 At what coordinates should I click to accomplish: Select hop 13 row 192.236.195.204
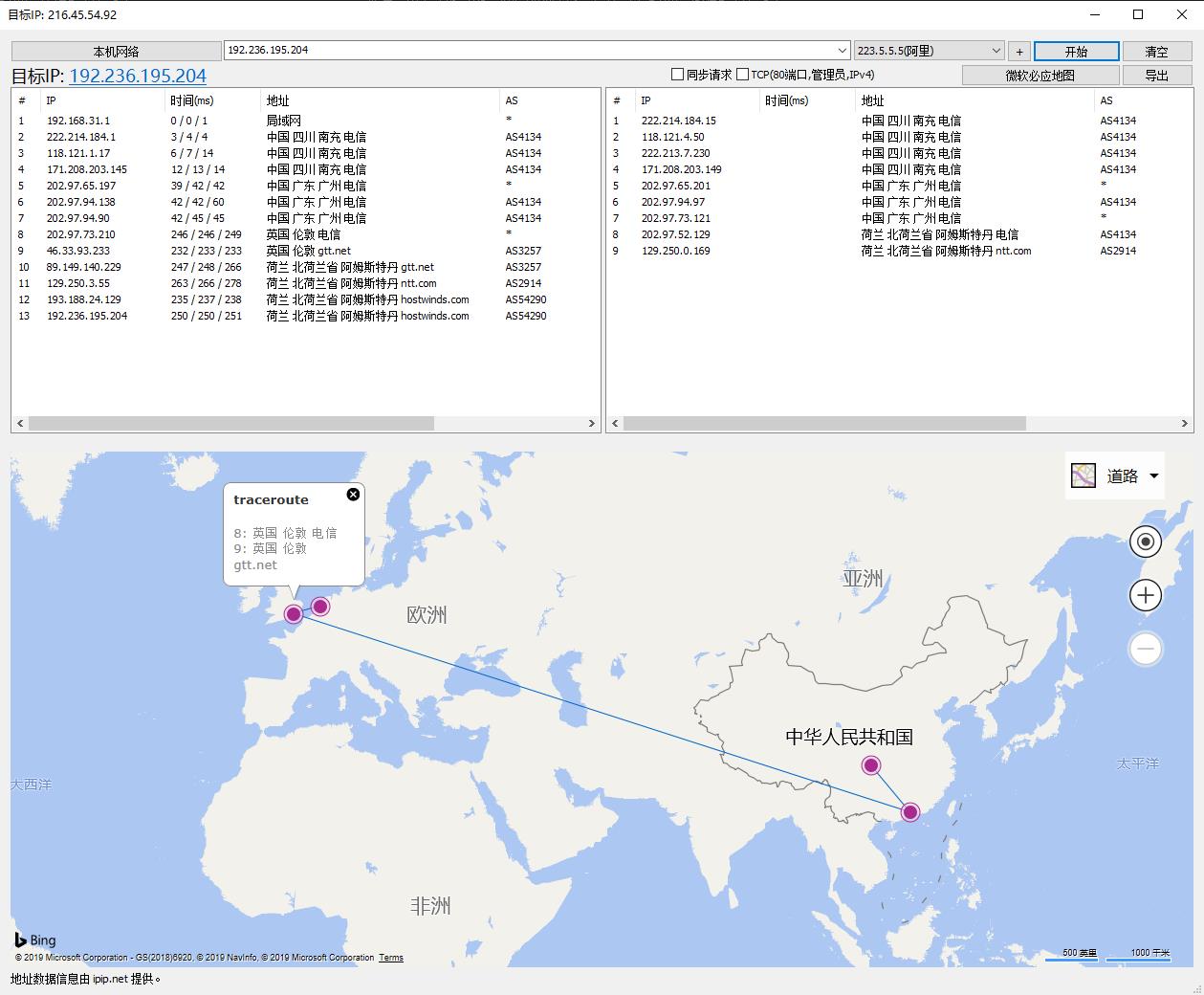(87, 316)
